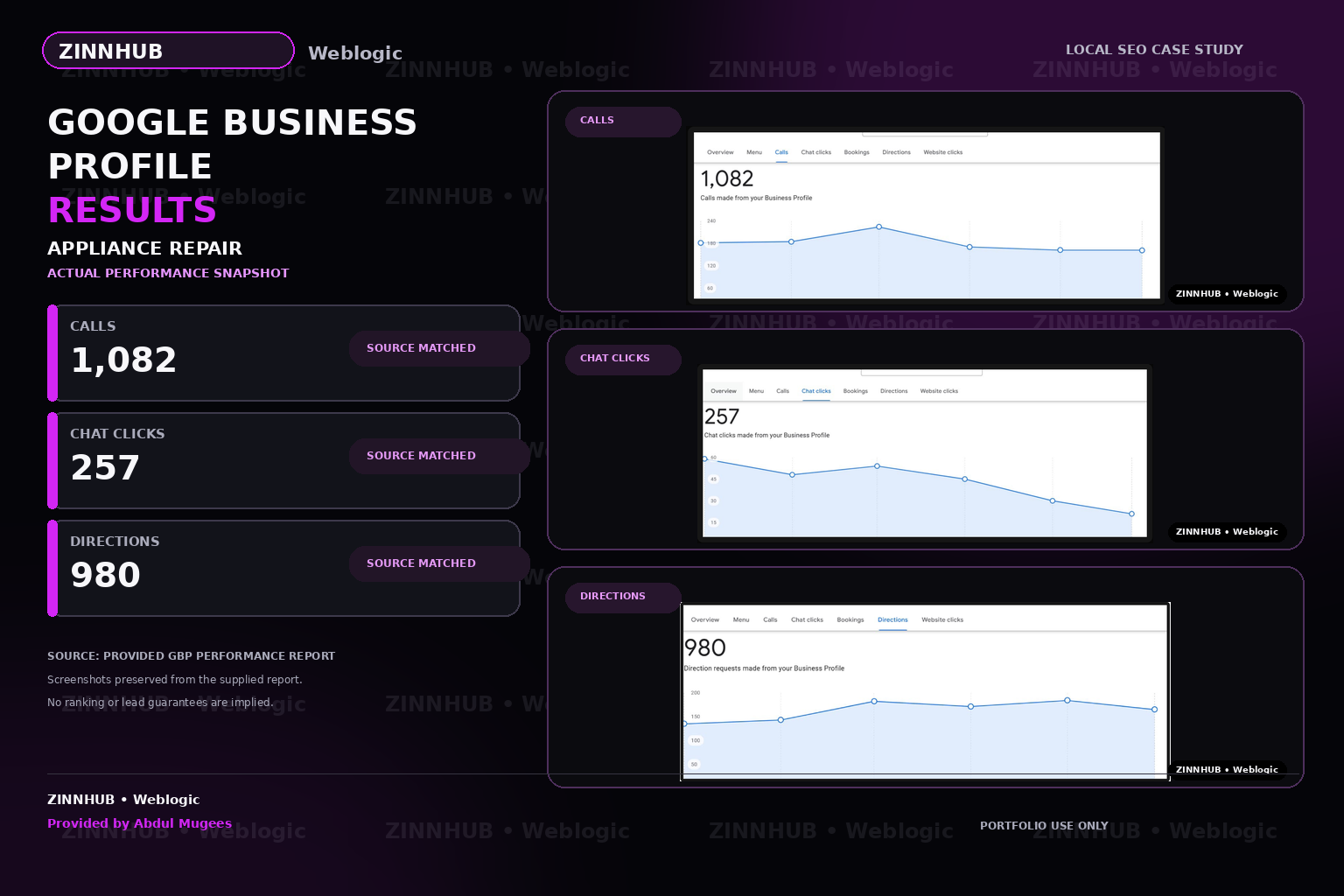
Task: Switch to Chat clicks tab in calls screenshot
Action: pos(816,152)
